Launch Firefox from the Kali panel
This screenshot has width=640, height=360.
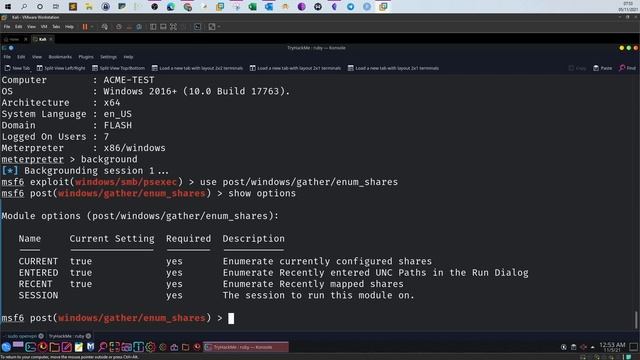(x=42, y=347)
